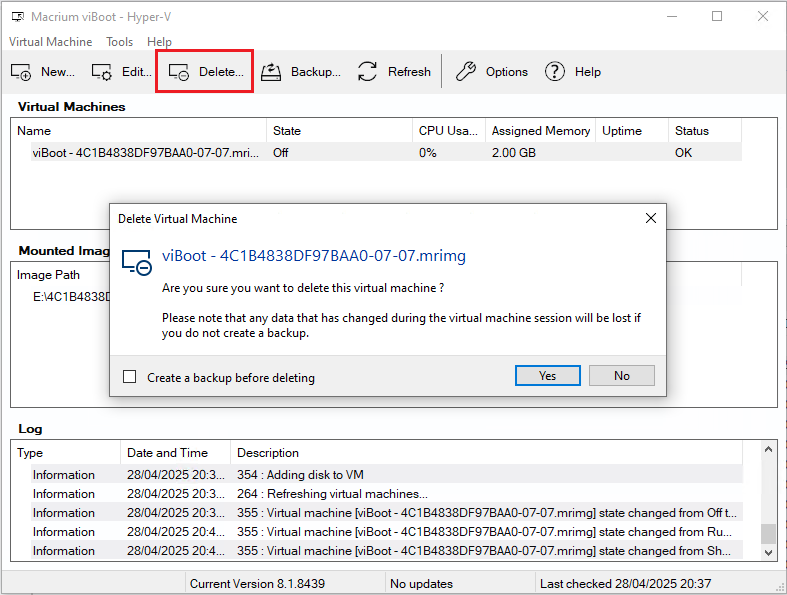
Task: Click the Macrium viBoot title bar icon
Action: click(16, 16)
